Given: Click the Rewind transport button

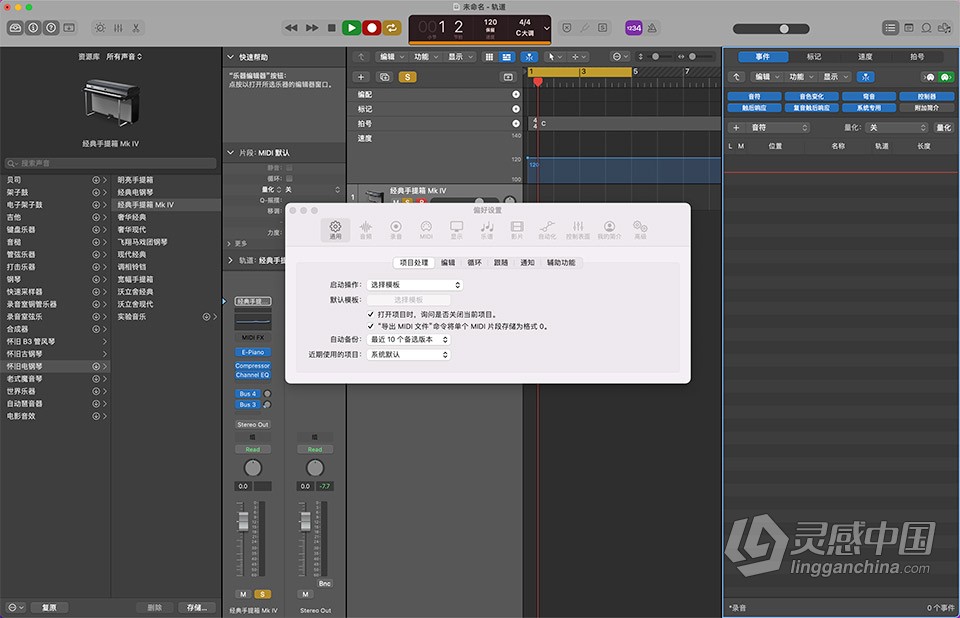Looking at the screenshot, I should [291, 28].
